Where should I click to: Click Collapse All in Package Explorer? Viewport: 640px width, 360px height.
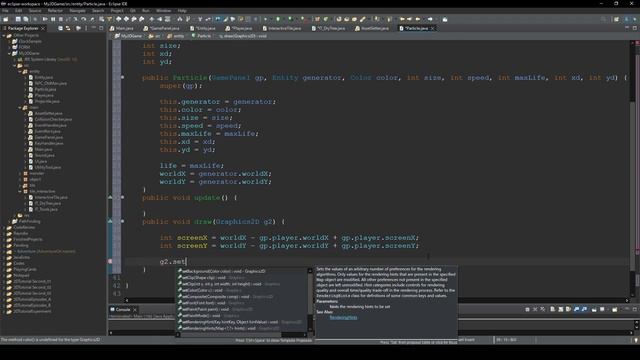60,28
